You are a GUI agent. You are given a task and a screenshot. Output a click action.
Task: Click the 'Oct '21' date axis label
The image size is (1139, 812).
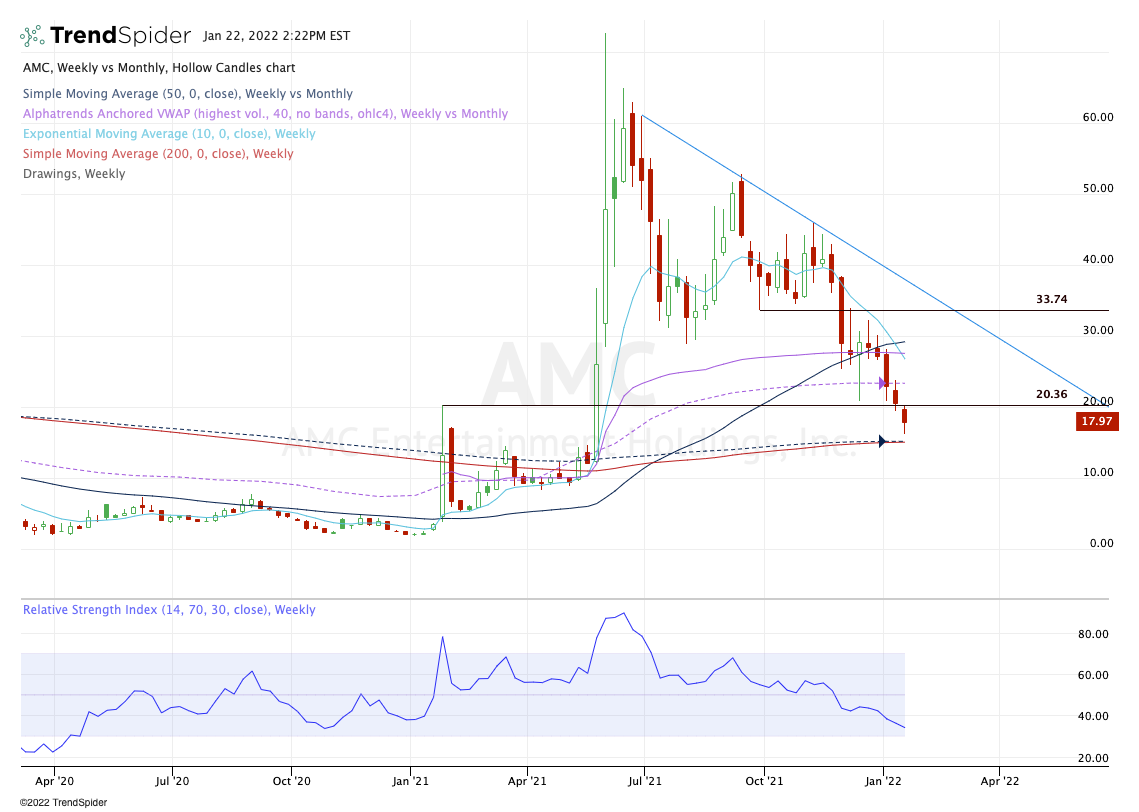[764, 781]
